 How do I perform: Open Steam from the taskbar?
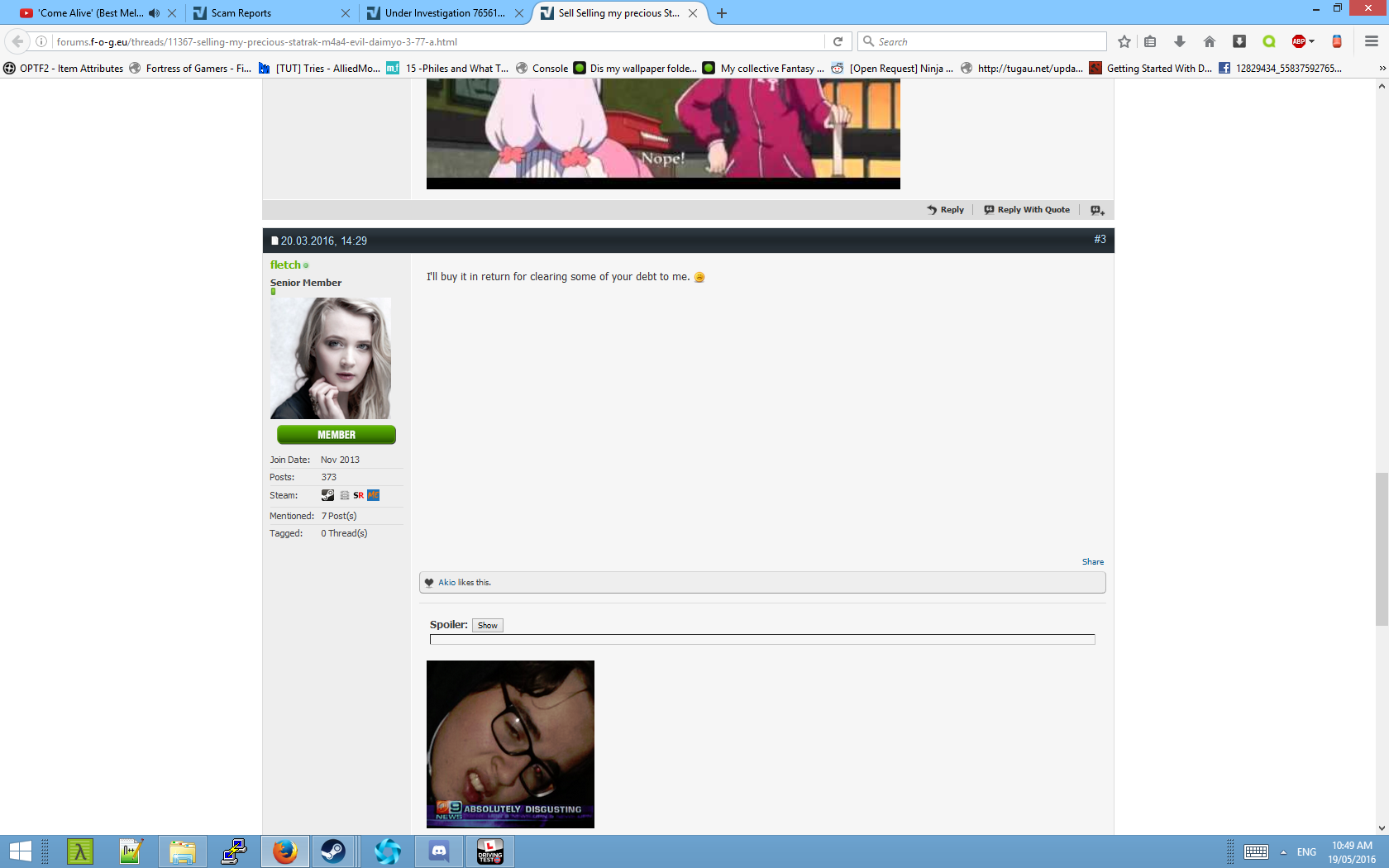[333, 851]
